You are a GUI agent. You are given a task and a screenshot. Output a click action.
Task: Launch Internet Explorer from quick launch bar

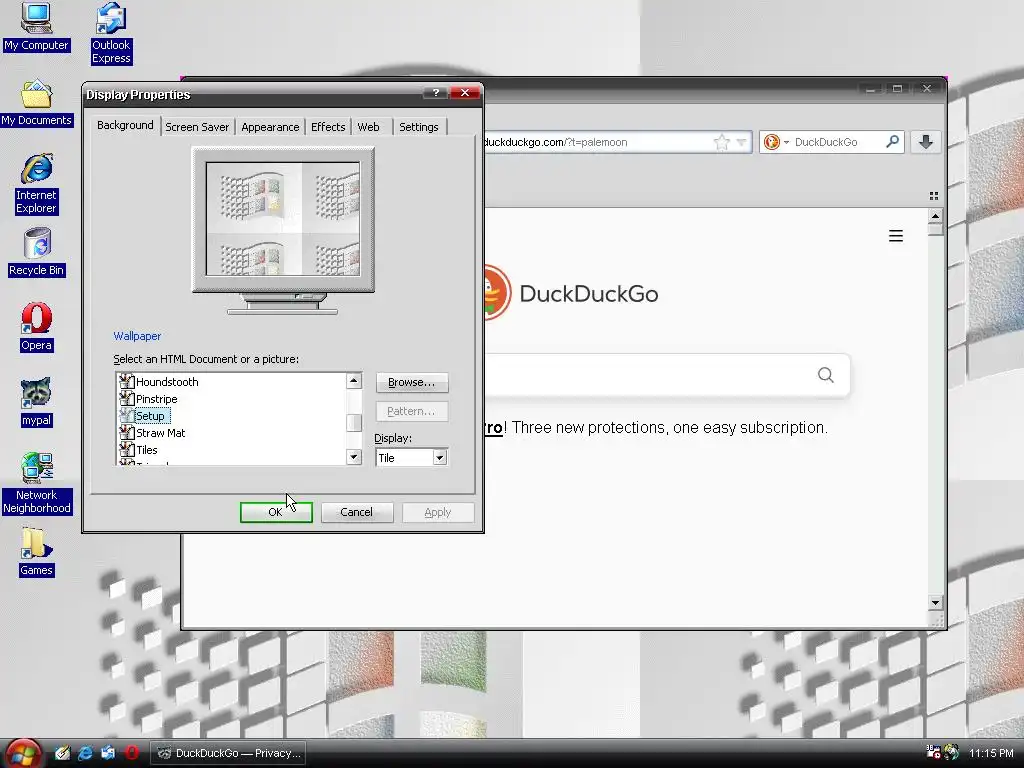pos(85,753)
